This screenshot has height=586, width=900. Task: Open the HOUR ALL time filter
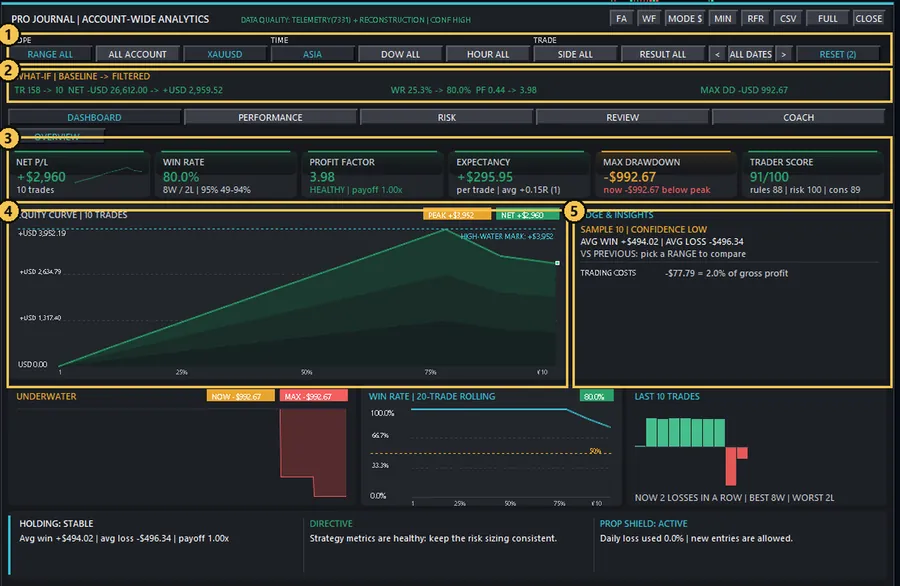tap(488, 54)
